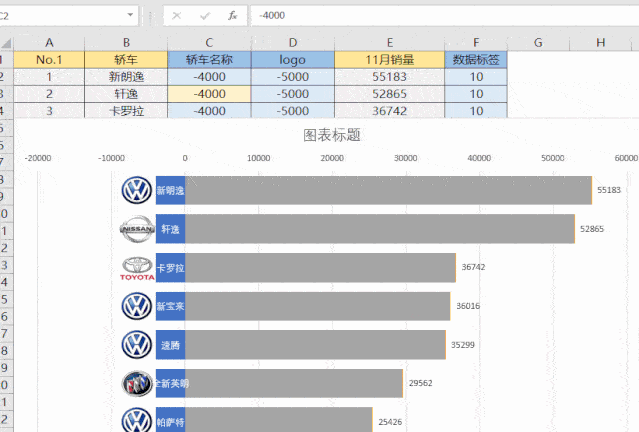
Task: Click the data label 36016 on chart
Action: coord(468,306)
